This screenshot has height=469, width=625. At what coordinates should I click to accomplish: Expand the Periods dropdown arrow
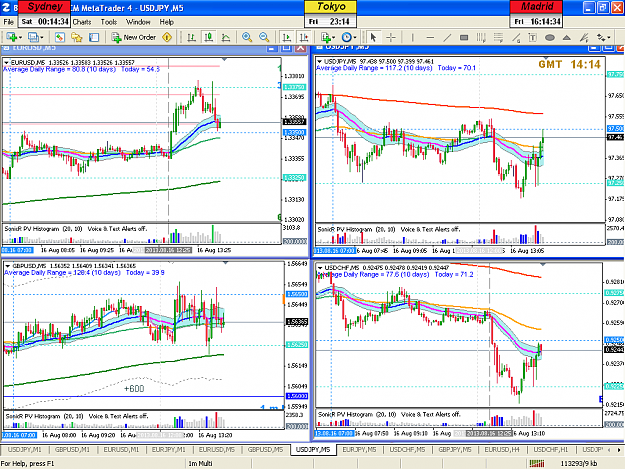click(355, 38)
